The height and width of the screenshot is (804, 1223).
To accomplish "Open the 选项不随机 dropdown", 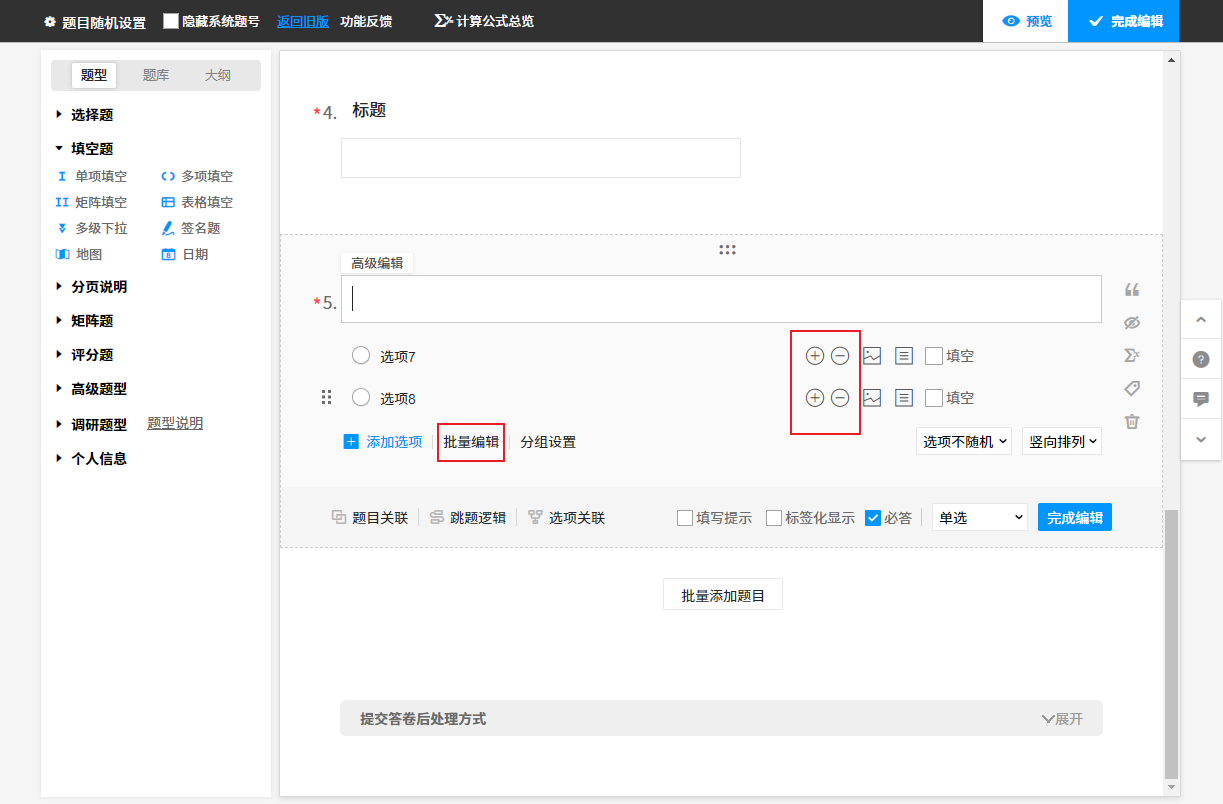I will [x=964, y=441].
